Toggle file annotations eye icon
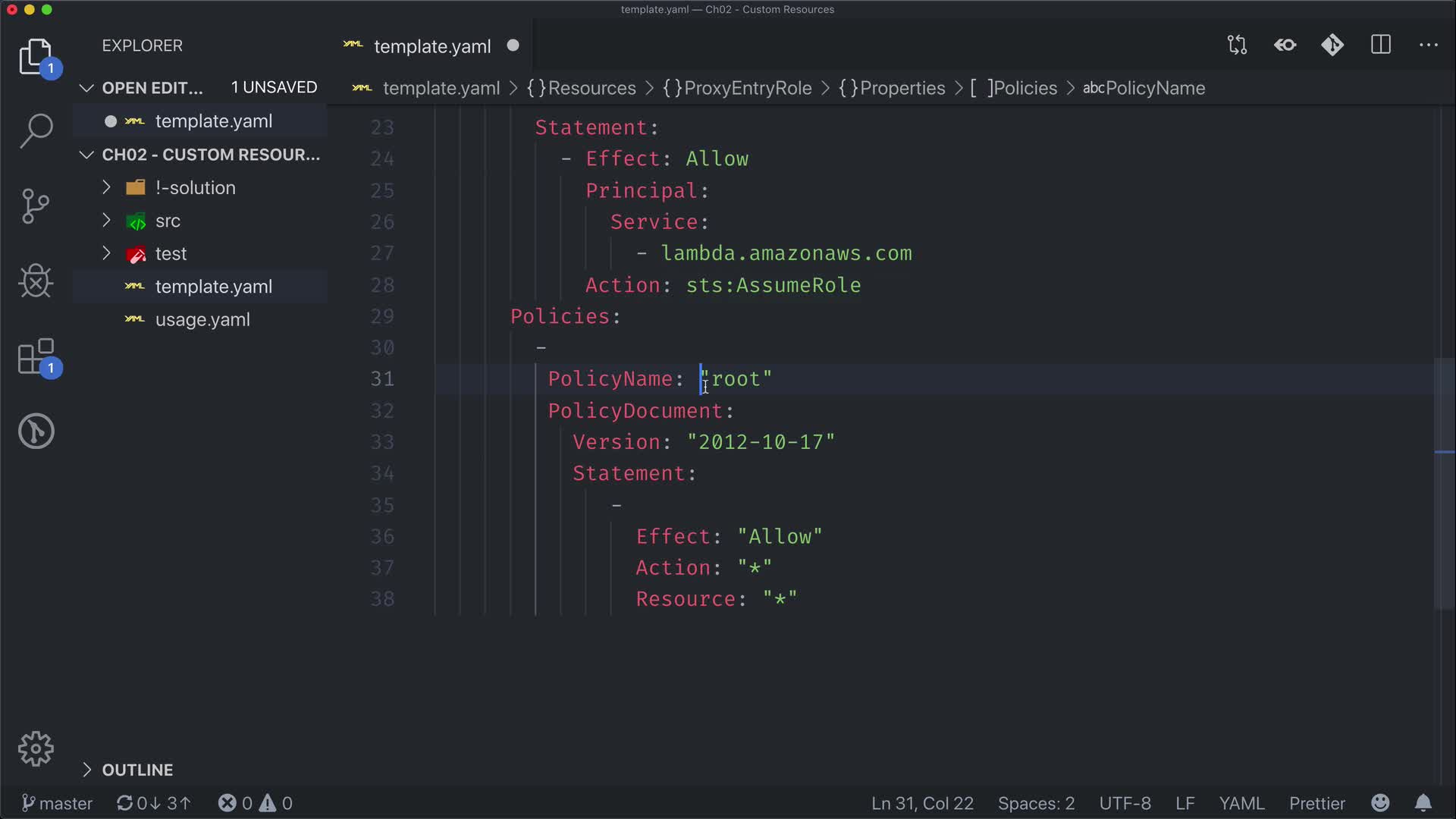The width and height of the screenshot is (1456, 819). pos(1285,45)
